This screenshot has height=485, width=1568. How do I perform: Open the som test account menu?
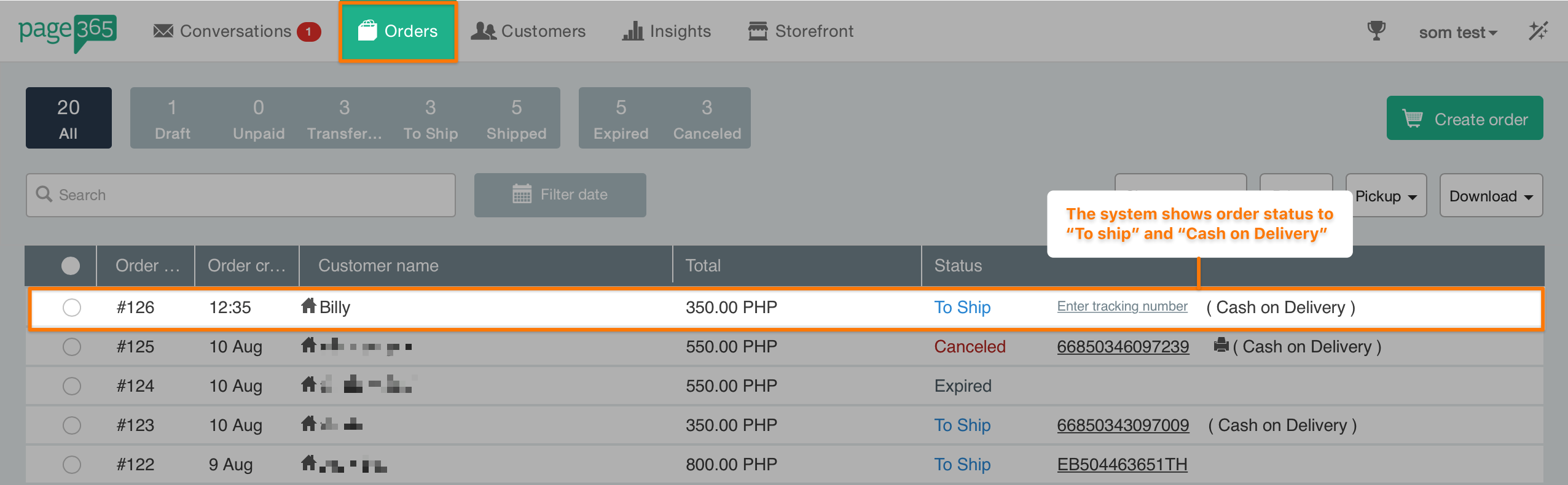tap(1457, 33)
